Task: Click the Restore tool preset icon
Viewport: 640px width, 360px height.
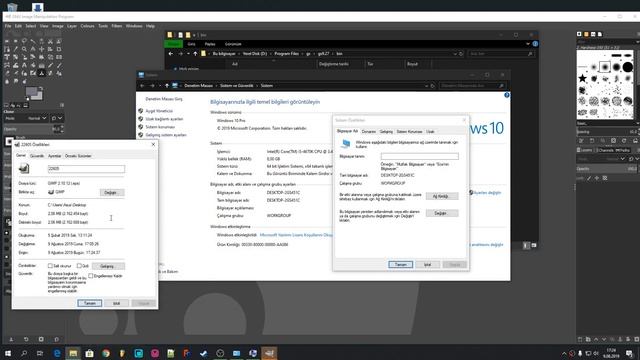Action: 26,339
